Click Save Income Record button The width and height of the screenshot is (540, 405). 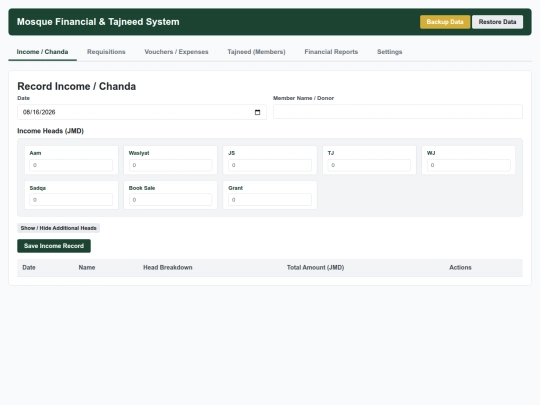click(54, 246)
